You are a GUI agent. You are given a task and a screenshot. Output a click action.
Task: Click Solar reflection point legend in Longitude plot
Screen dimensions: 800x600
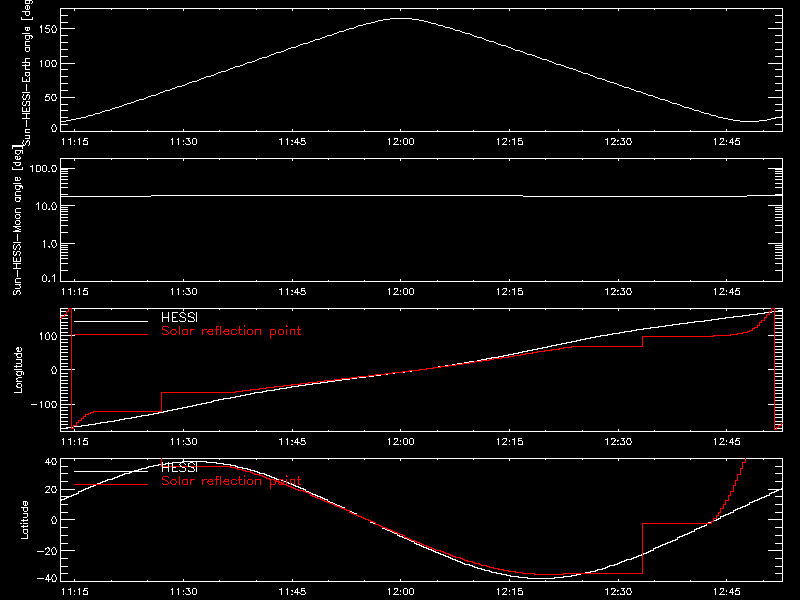click(231, 331)
